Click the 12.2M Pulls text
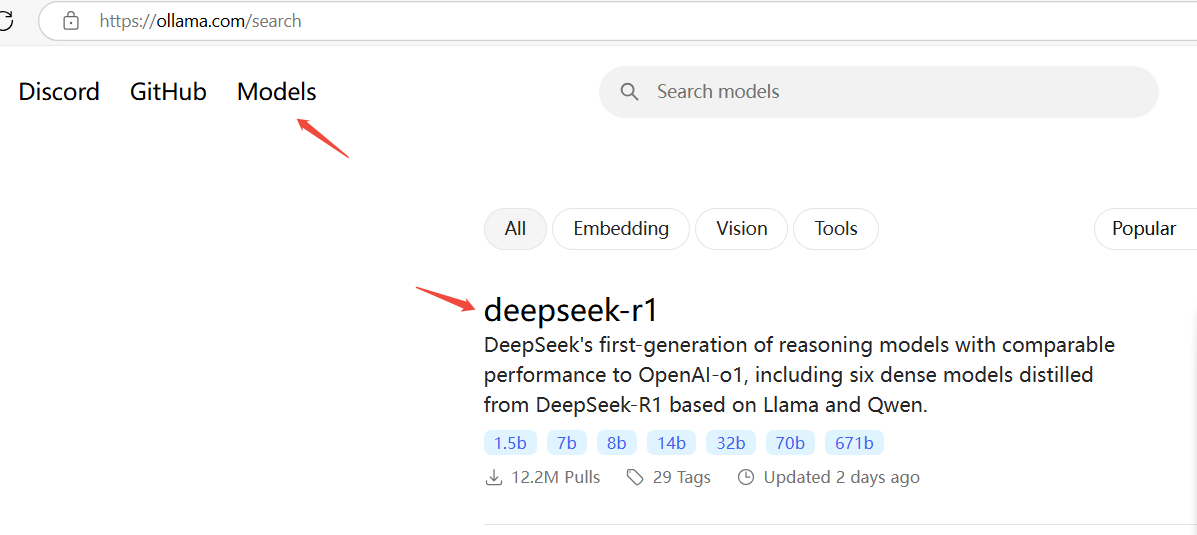Screen dimensions: 1197x535 pyautogui.click(x=555, y=478)
